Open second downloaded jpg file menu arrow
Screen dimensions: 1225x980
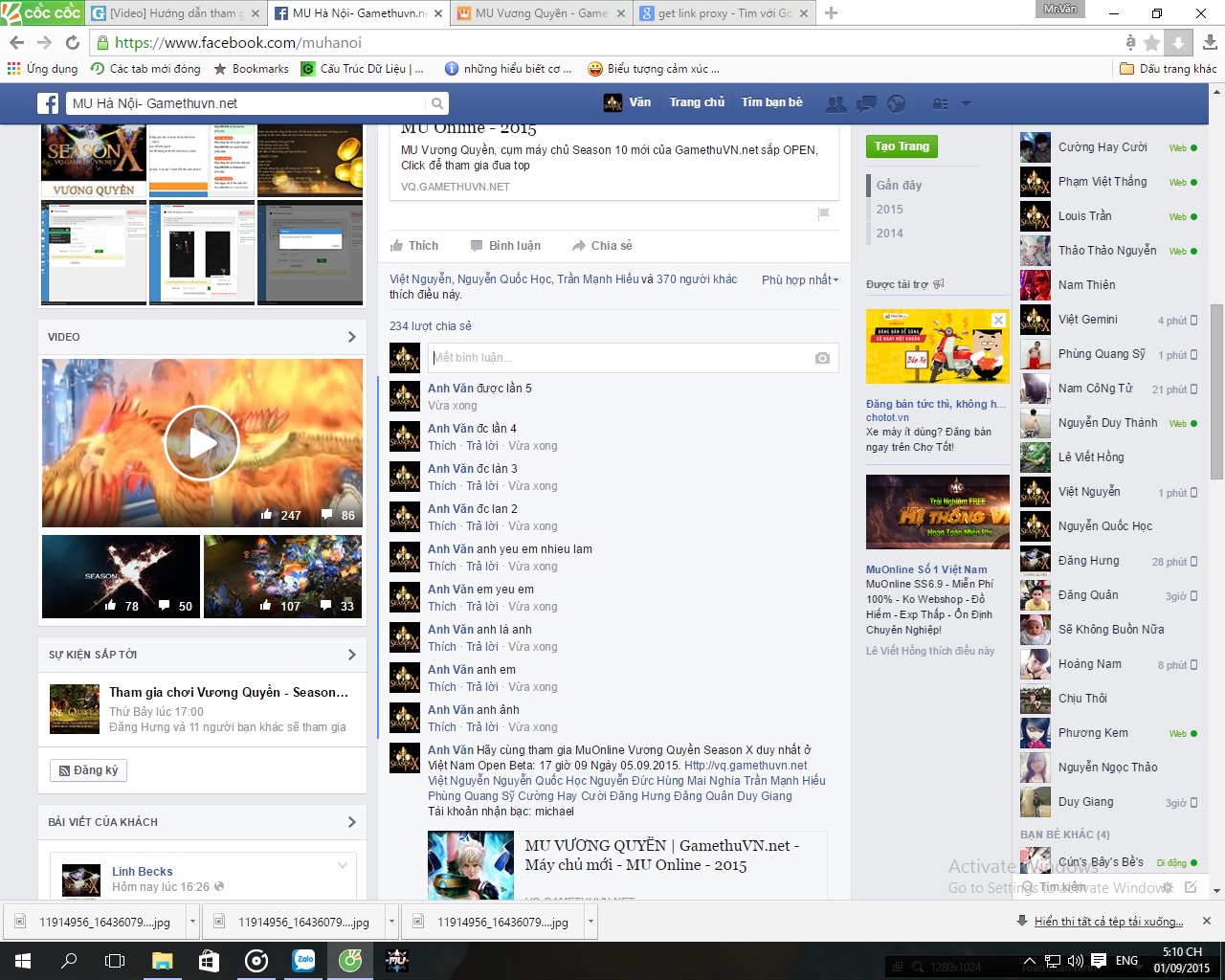tap(391, 922)
